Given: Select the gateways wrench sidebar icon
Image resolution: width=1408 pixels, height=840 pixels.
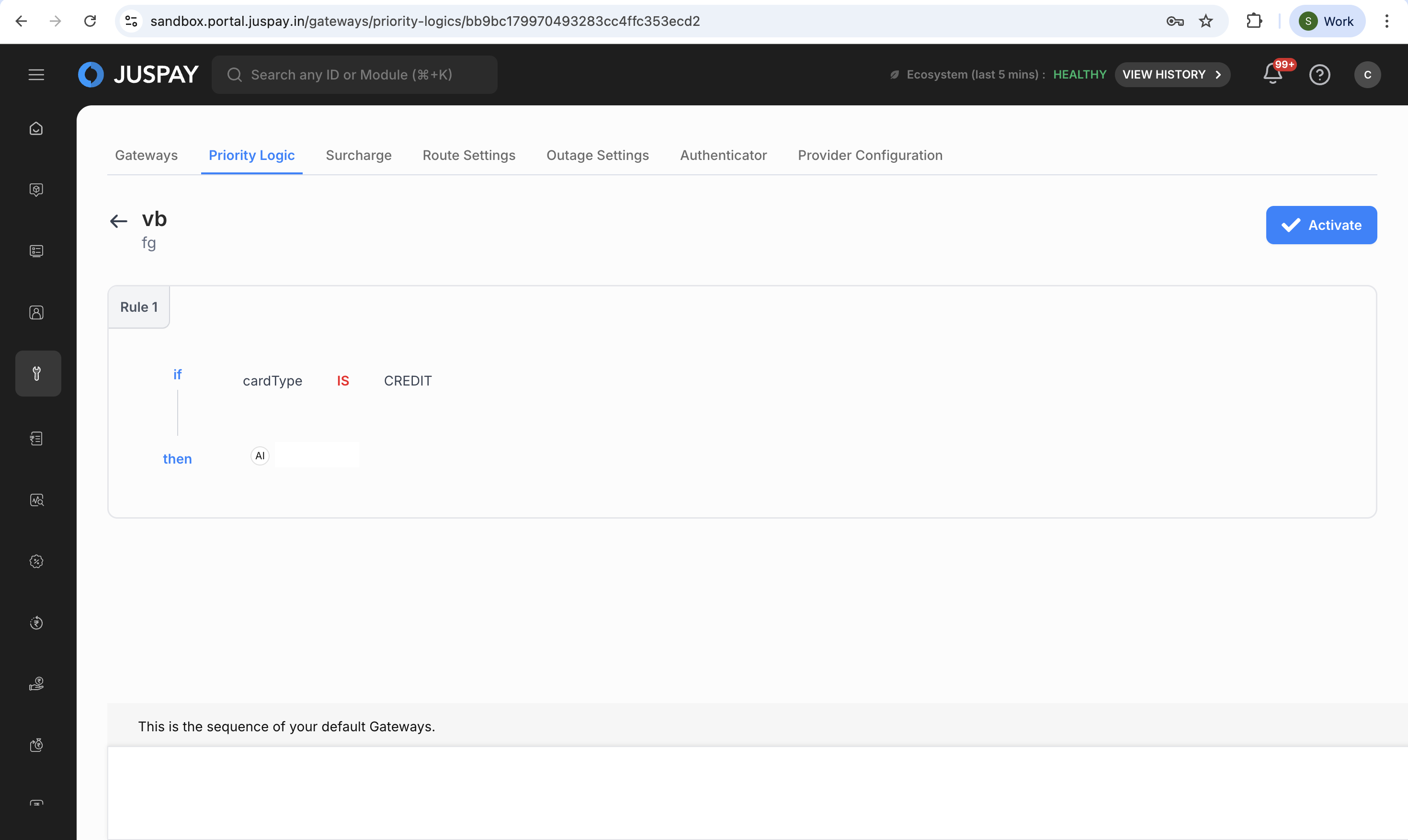Looking at the screenshot, I should point(37,374).
